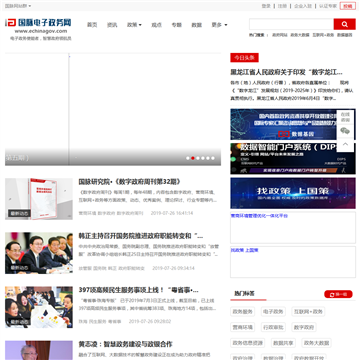Open 在线咨询 in the floating sidebar
The width and height of the screenshot is (360, 360).
point(345,117)
